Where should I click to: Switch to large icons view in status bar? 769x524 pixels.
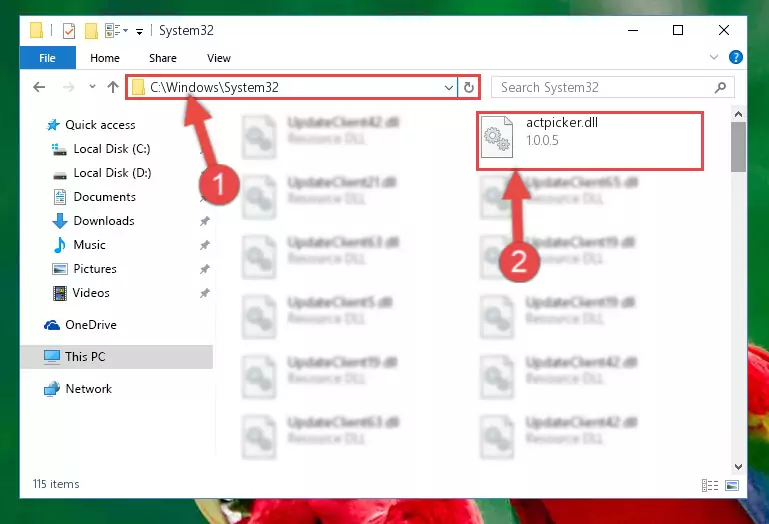(732, 485)
